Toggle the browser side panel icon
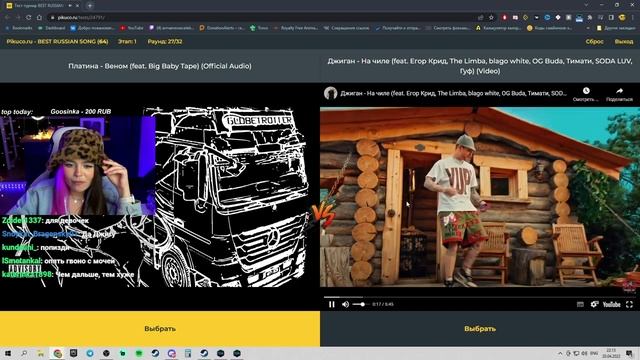The height and width of the screenshot is (360, 640). coord(611,18)
